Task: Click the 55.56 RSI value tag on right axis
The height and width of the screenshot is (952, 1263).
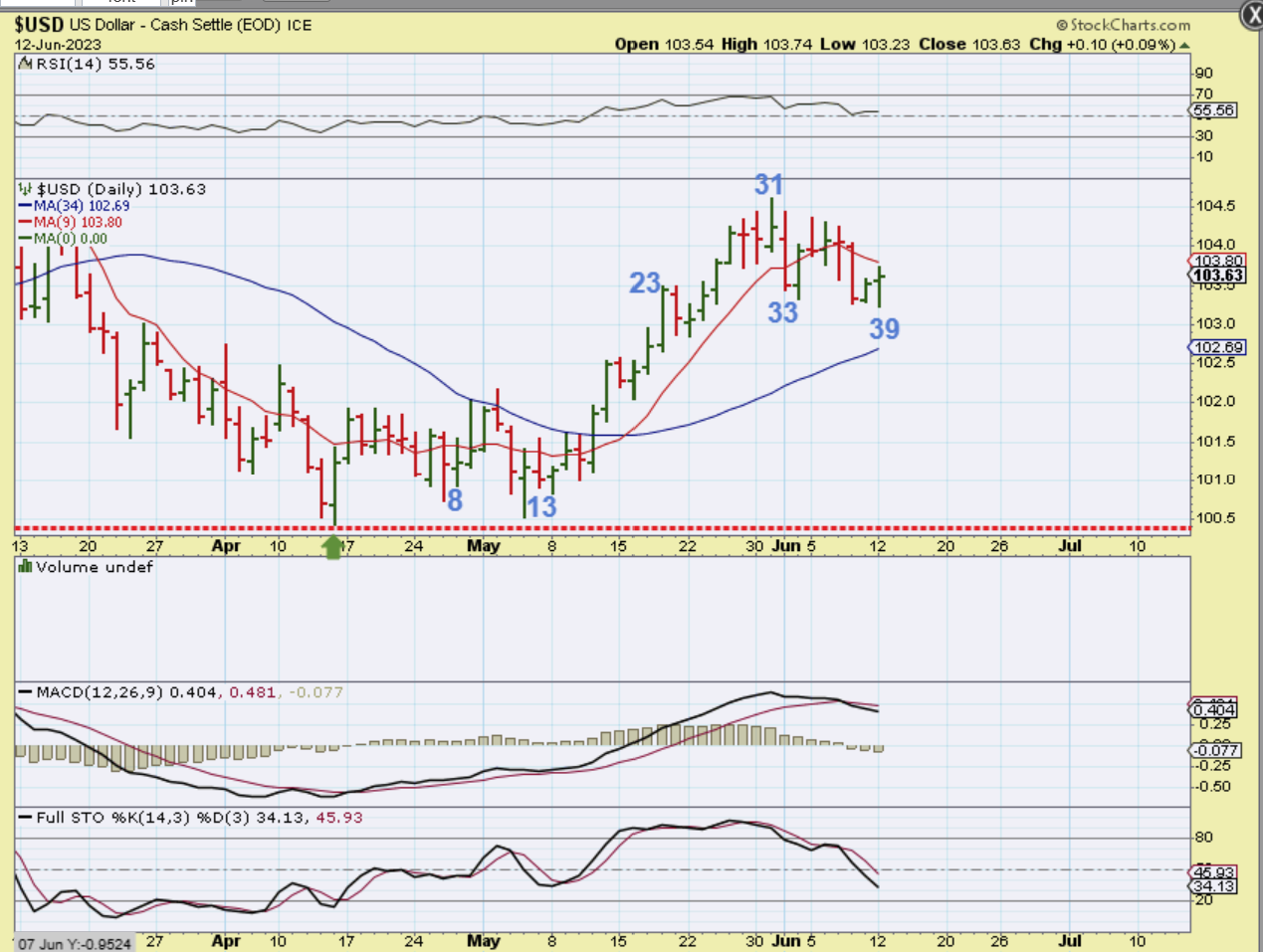Action: [x=1213, y=110]
